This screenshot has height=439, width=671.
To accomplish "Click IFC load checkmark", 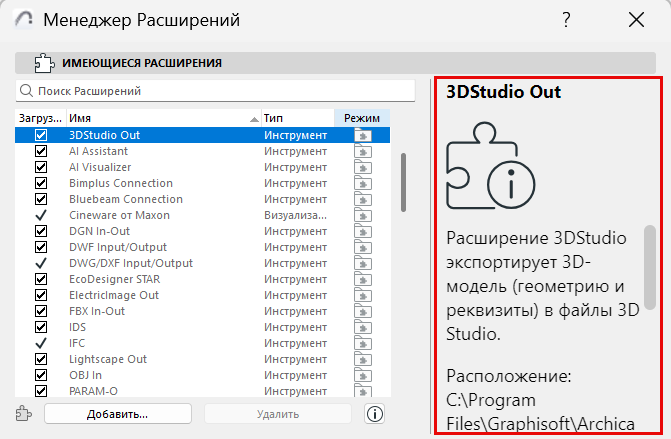I will (41, 343).
